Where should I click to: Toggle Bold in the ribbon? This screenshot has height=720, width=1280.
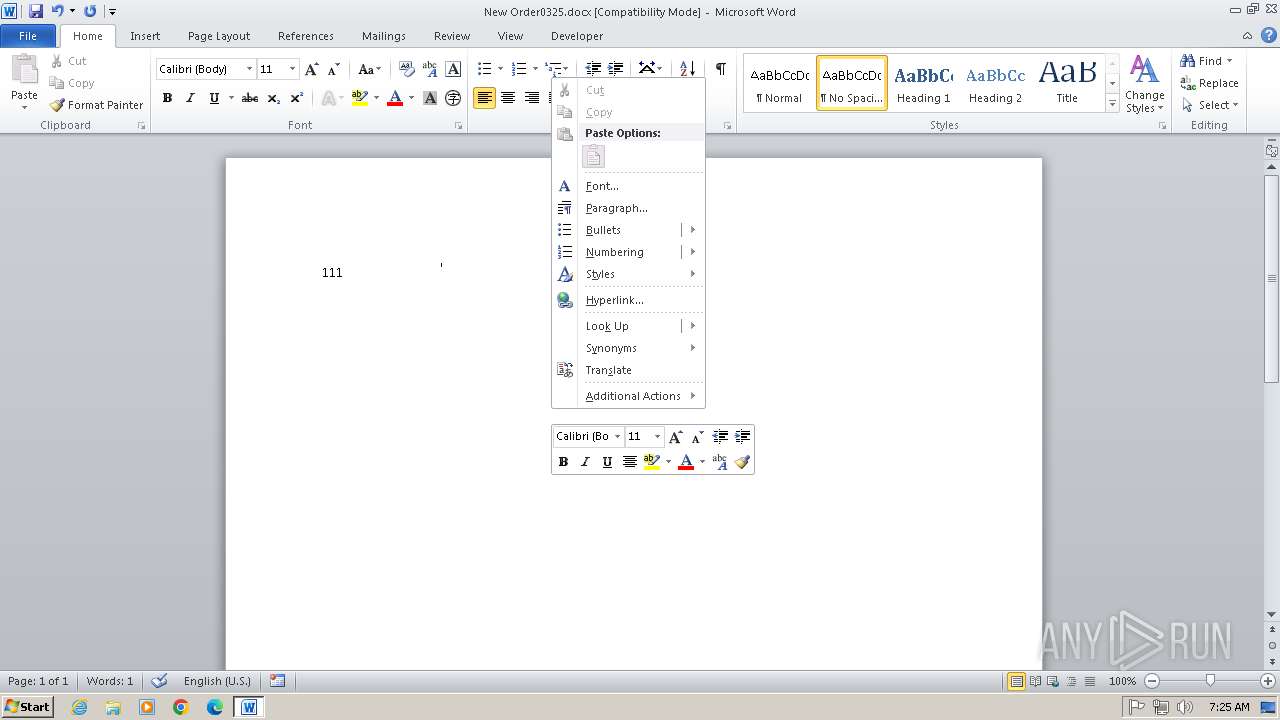pyautogui.click(x=167, y=98)
